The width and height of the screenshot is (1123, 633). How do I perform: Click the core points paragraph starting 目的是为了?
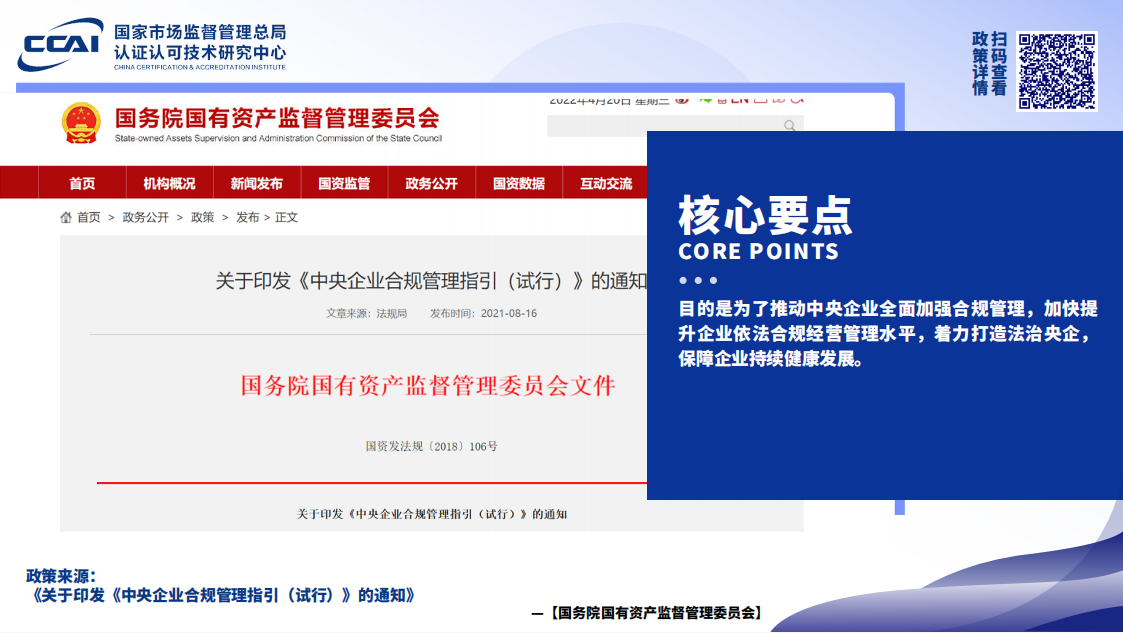[888, 334]
